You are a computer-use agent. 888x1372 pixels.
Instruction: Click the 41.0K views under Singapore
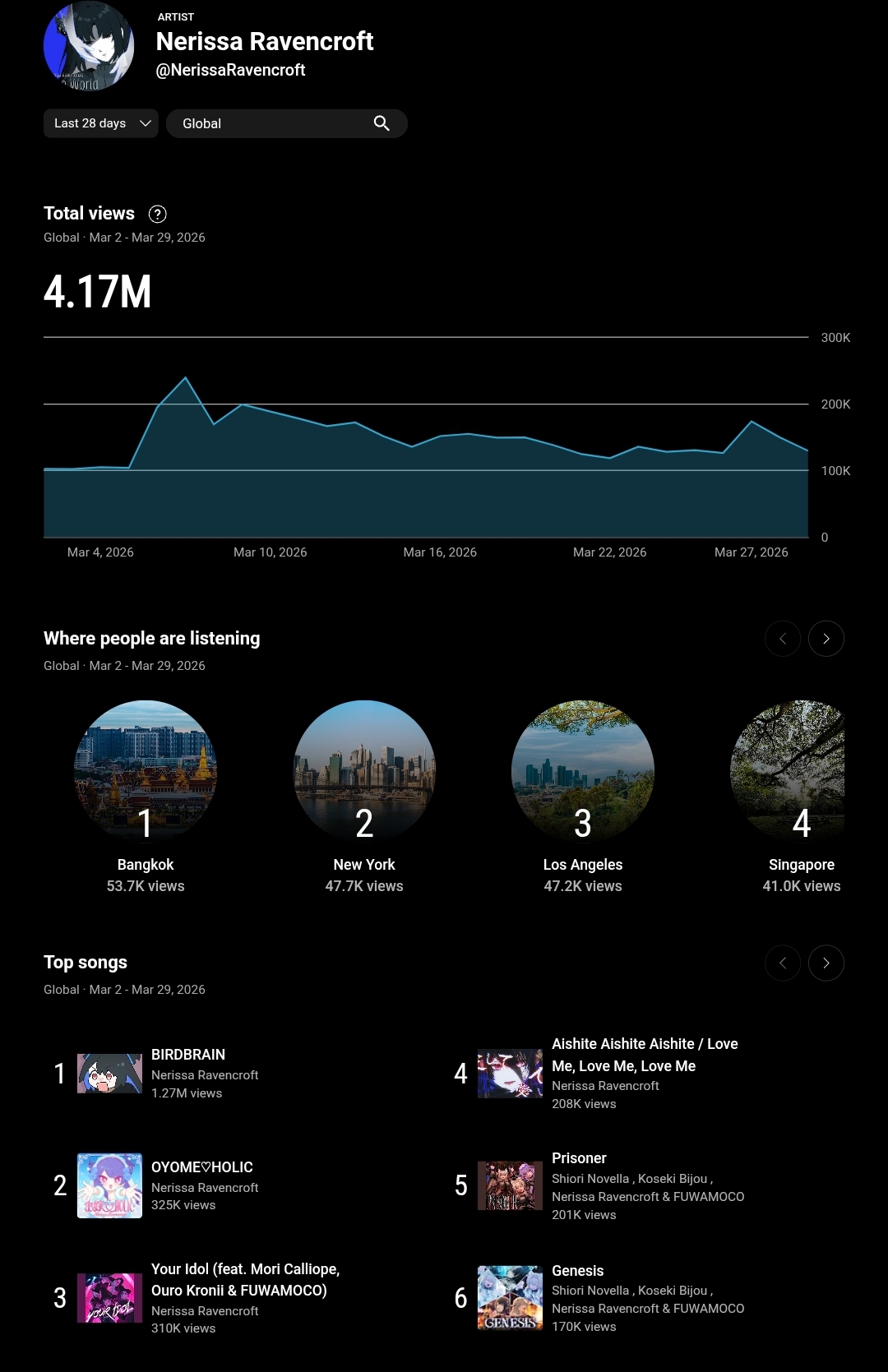click(802, 886)
